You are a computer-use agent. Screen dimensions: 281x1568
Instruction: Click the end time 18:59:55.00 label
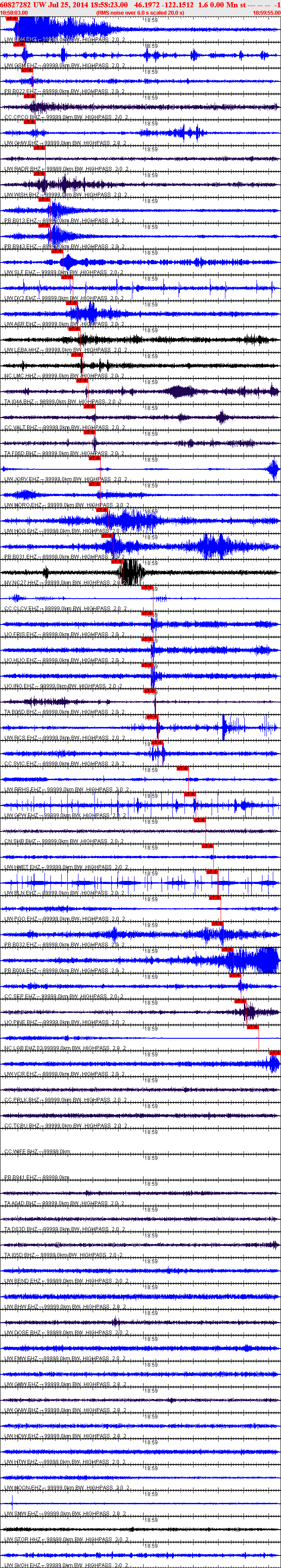(x=266, y=12)
